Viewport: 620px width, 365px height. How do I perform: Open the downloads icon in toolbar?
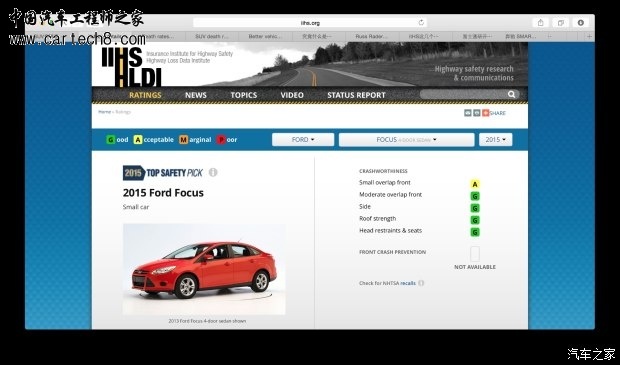coord(580,23)
